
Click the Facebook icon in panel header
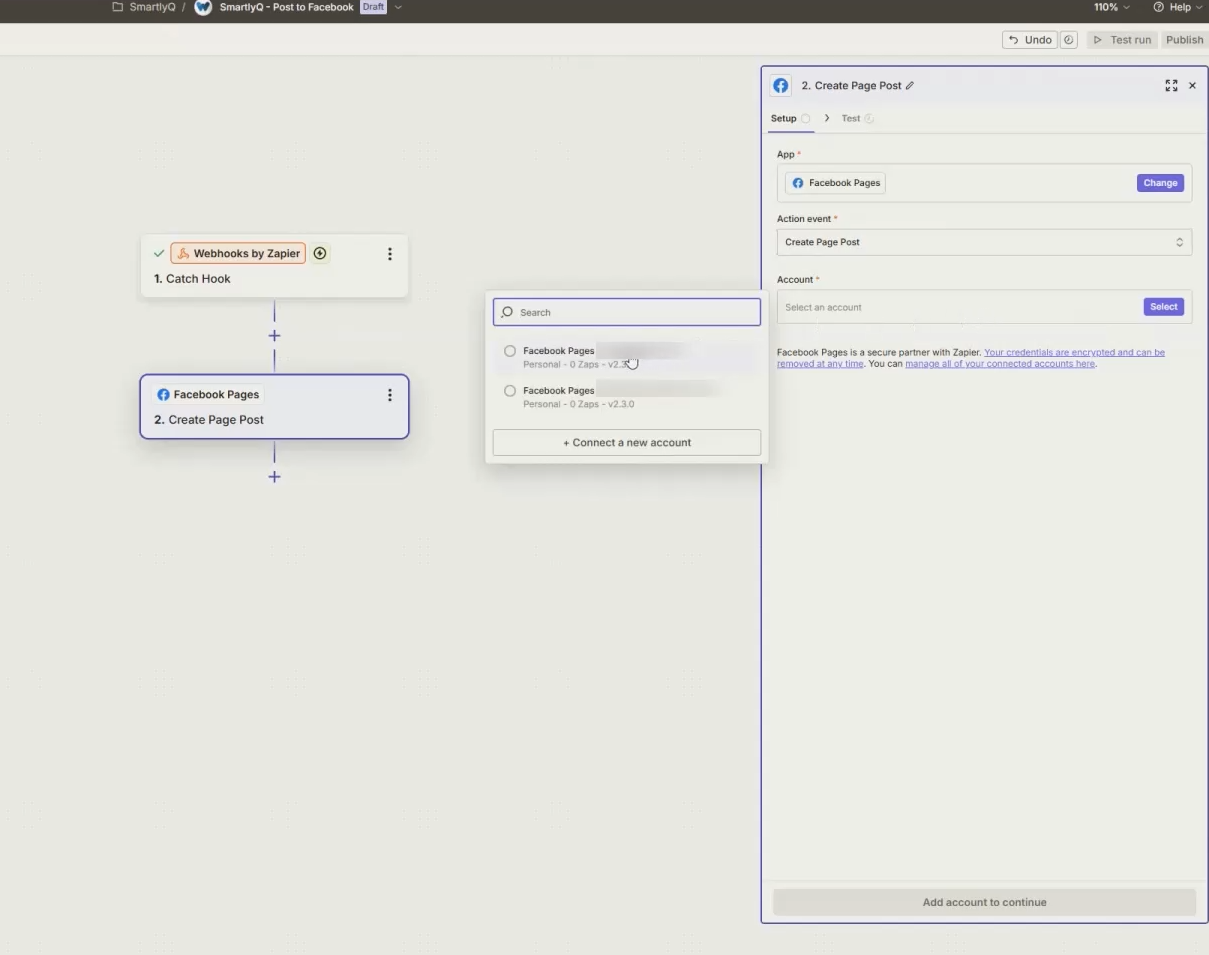[x=781, y=86]
